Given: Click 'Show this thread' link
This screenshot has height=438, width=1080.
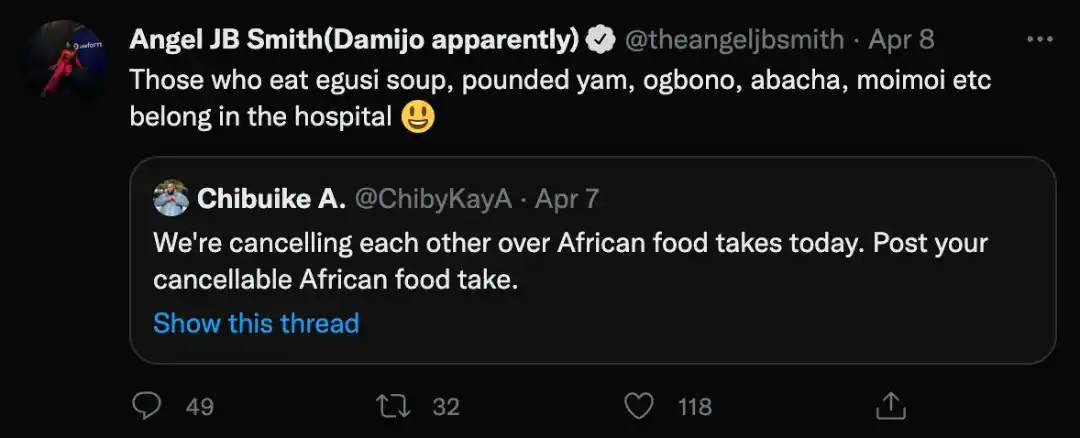Looking at the screenshot, I should (256, 323).
